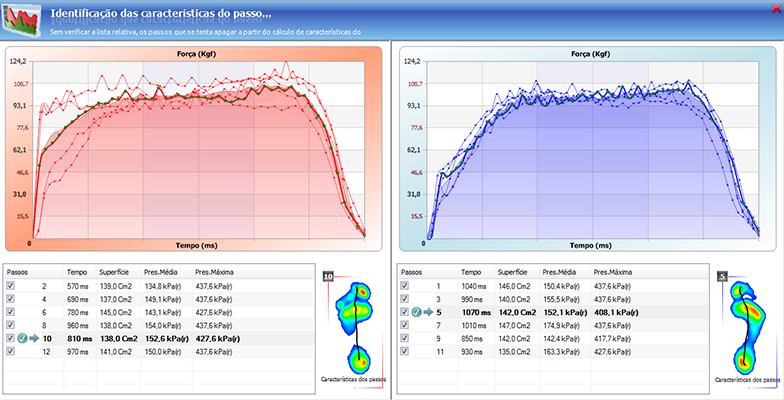Select step 9 row with 850 ms
The width and height of the screenshot is (784, 400).
pos(500,339)
